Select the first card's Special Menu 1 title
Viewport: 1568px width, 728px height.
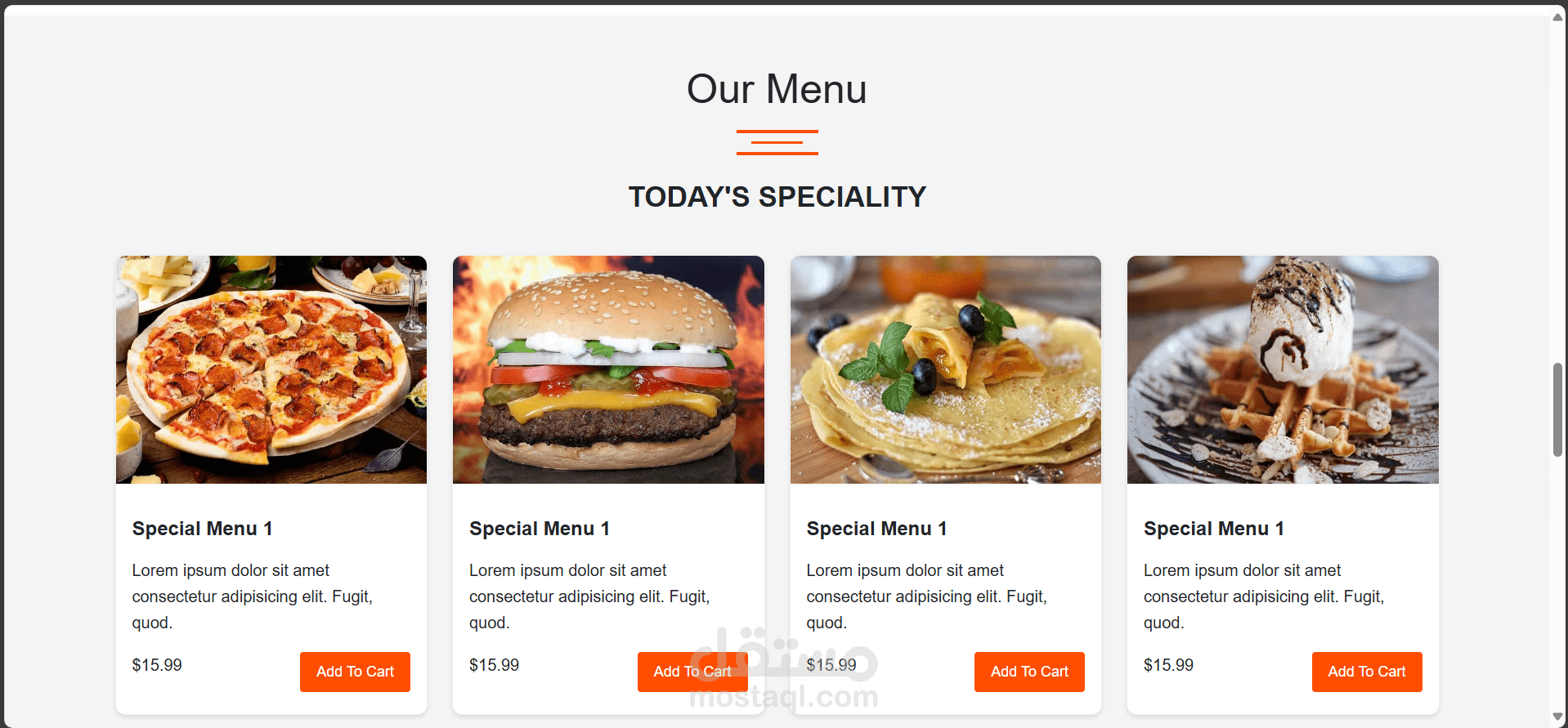[x=202, y=529]
